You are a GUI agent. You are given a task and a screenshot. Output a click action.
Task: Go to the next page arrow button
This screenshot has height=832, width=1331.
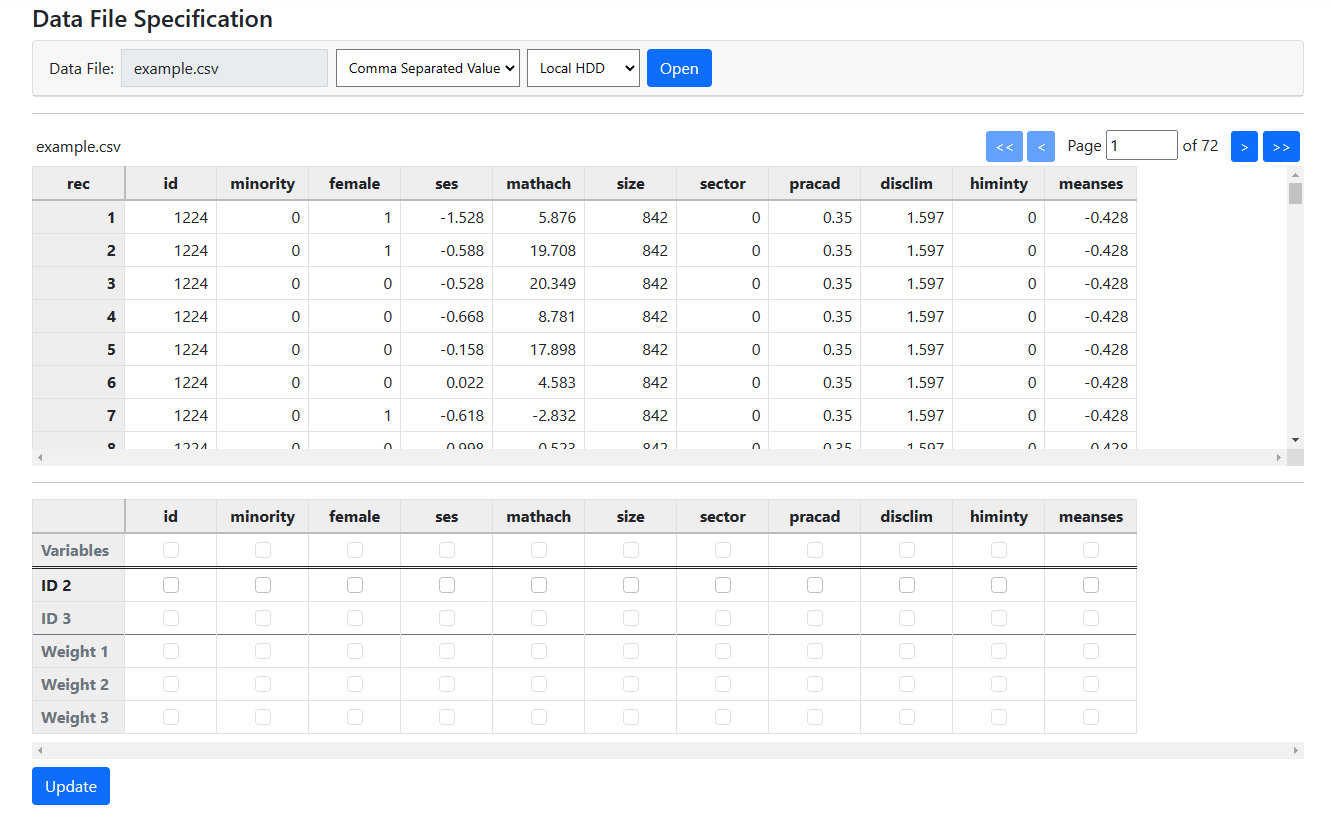coord(1244,146)
